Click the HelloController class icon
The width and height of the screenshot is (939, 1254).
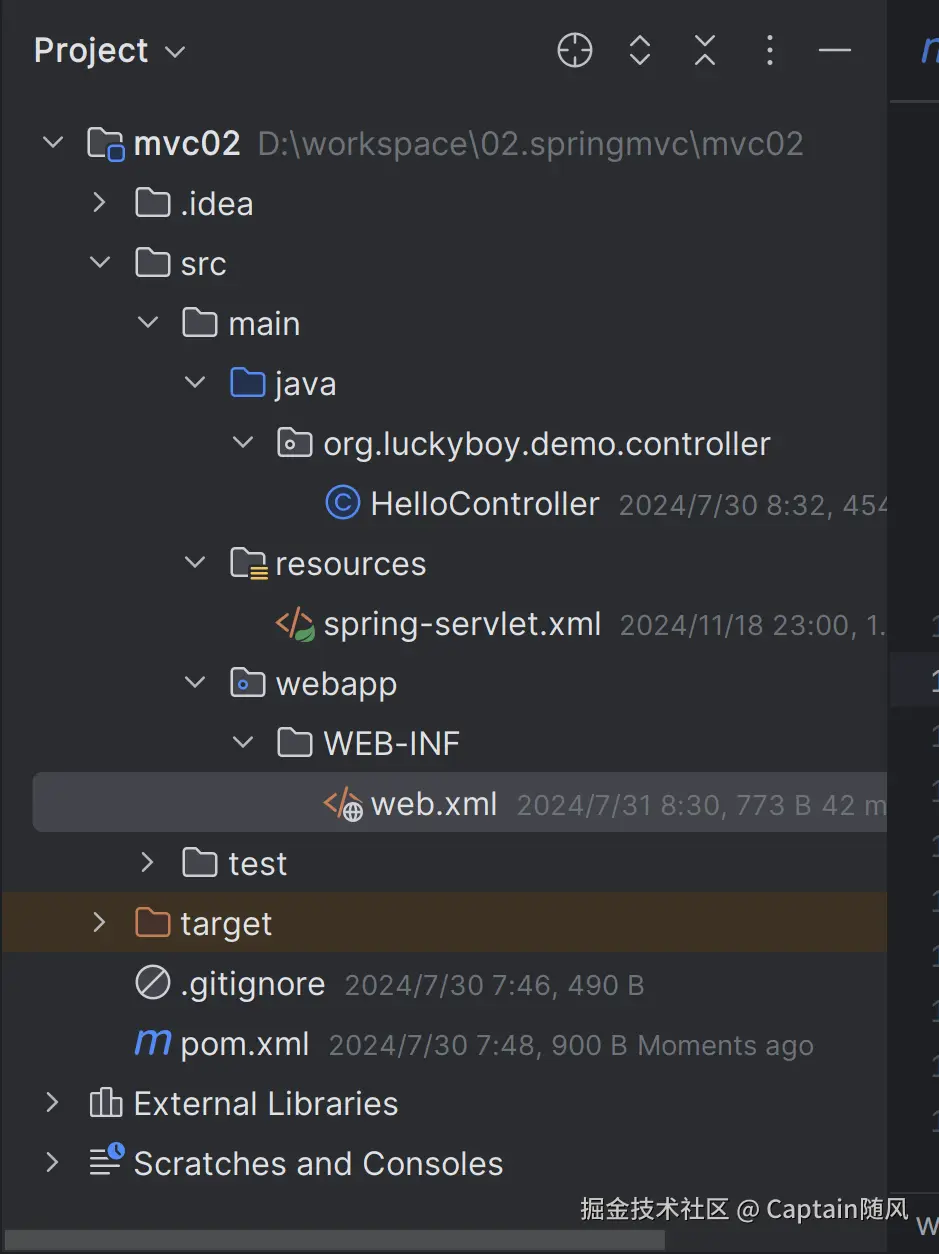(341, 503)
